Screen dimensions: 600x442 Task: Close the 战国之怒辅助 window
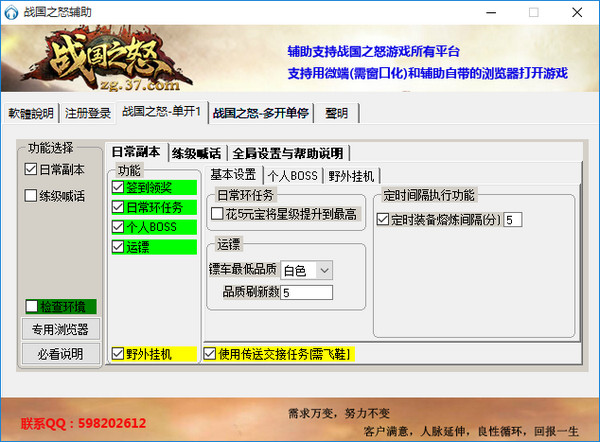point(577,12)
